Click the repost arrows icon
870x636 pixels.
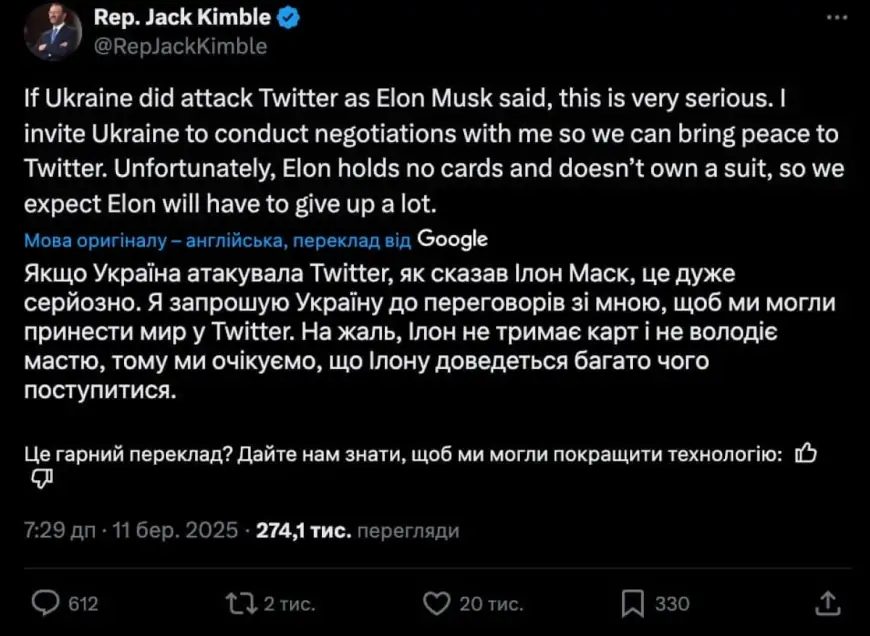tap(240, 603)
